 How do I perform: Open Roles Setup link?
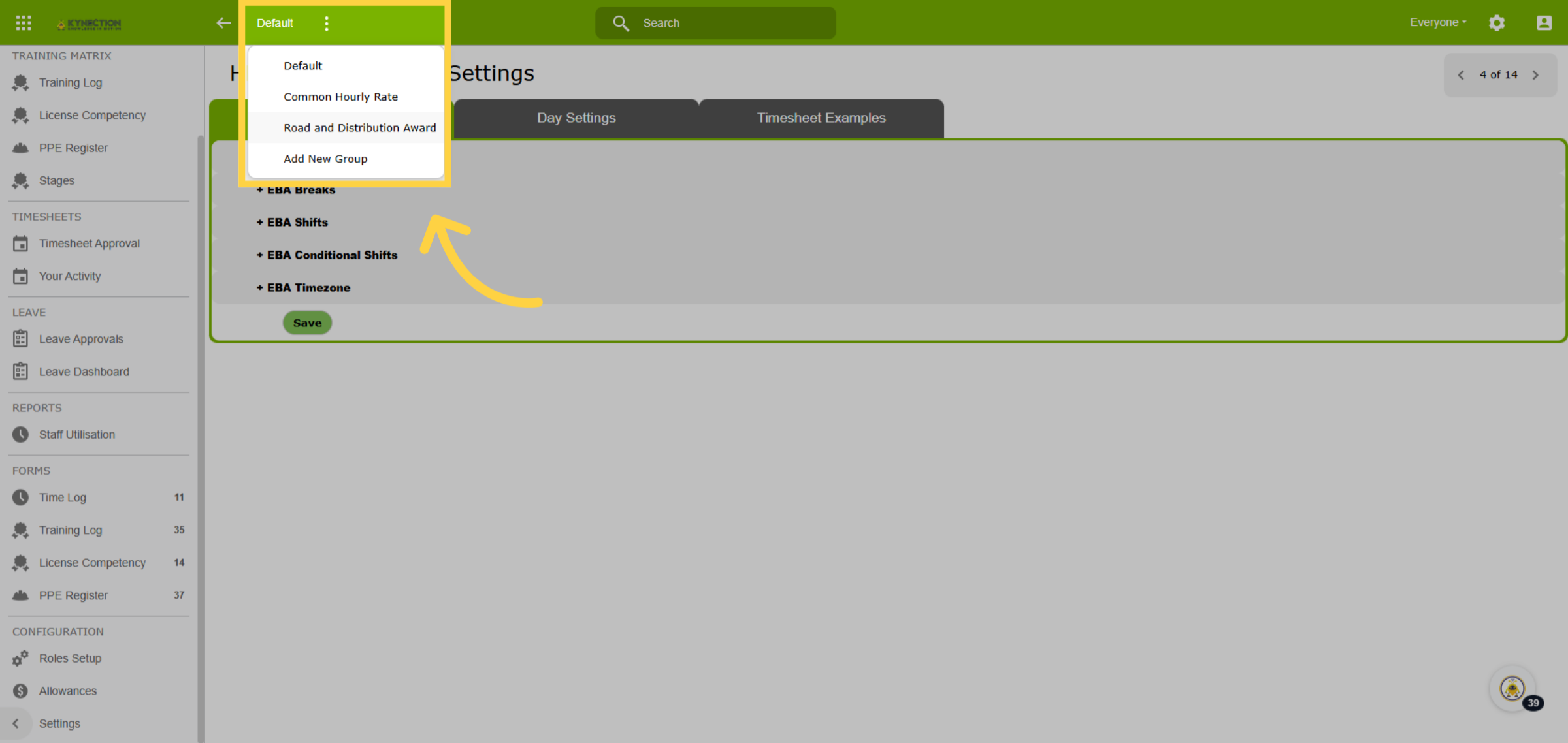pyautogui.click(x=70, y=658)
